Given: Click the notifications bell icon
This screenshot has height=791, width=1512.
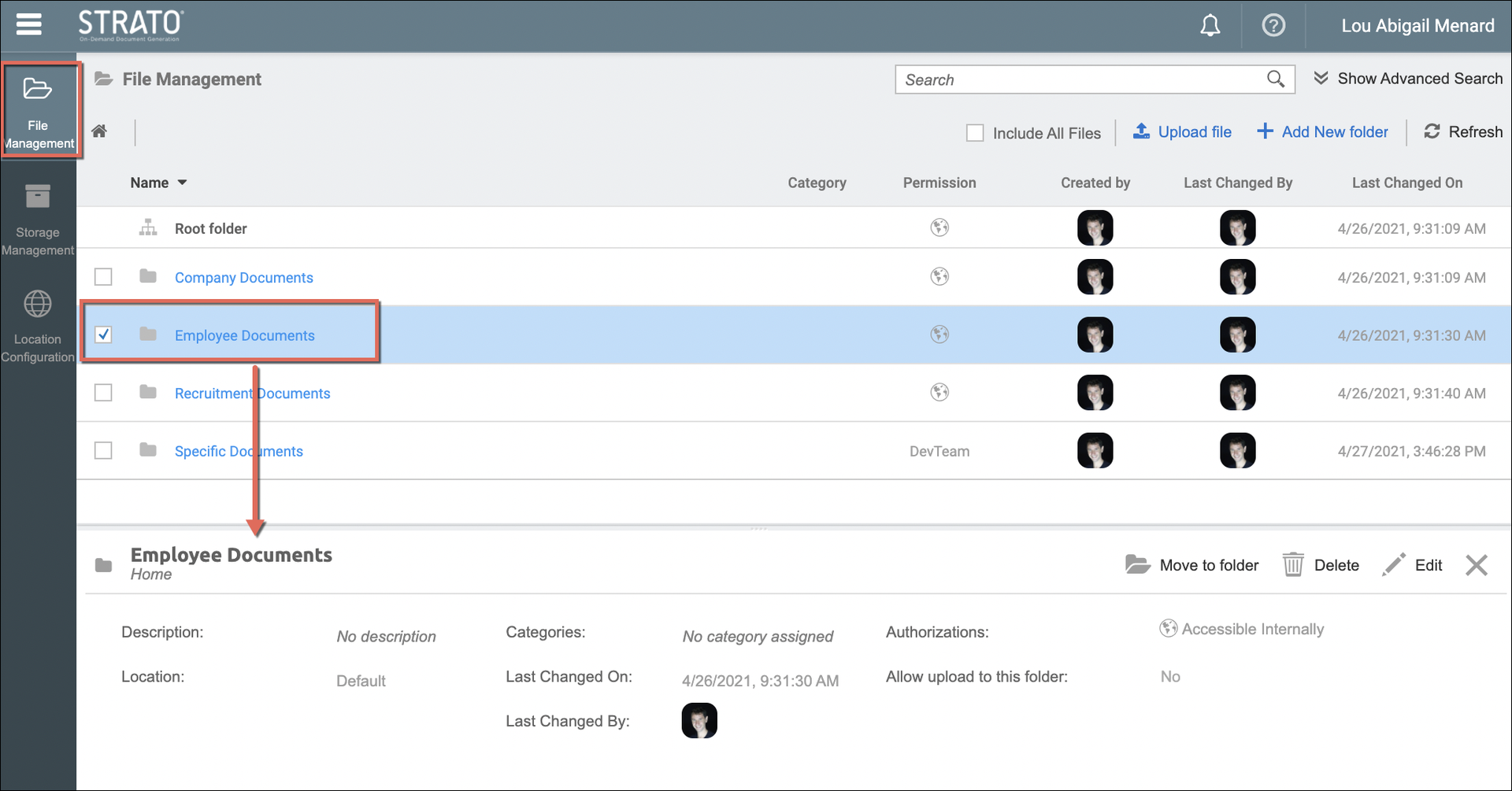Looking at the screenshot, I should (x=1210, y=26).
